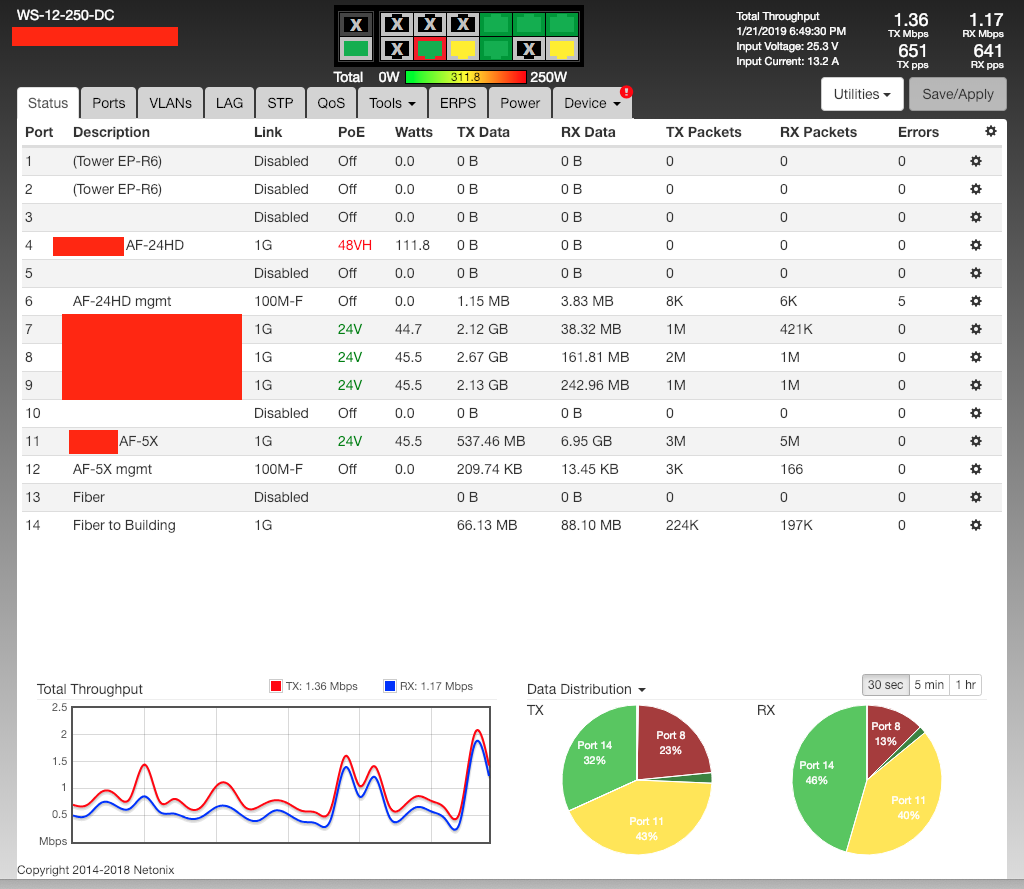
Task: Select the 1 hr time range
Action: [965, 684]
